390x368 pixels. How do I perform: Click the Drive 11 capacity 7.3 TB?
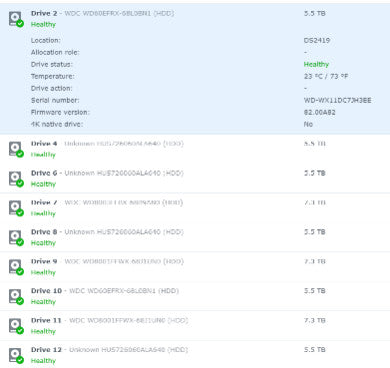click(x=315, y=320)
